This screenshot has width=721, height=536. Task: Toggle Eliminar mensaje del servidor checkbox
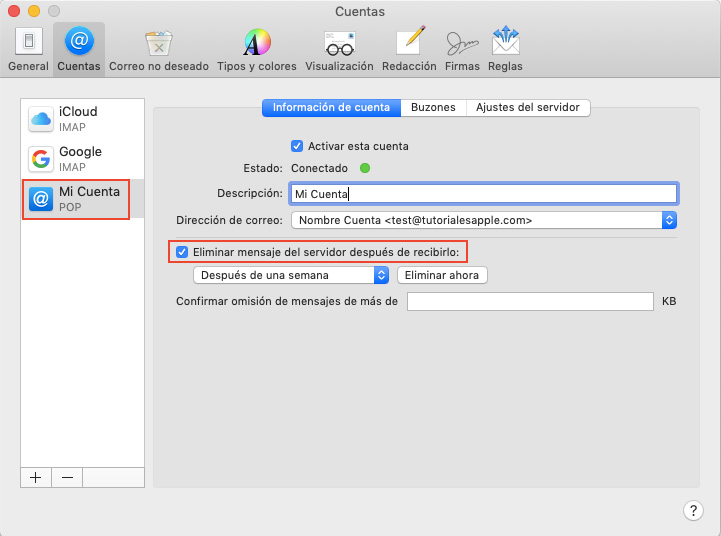(182, 252)
